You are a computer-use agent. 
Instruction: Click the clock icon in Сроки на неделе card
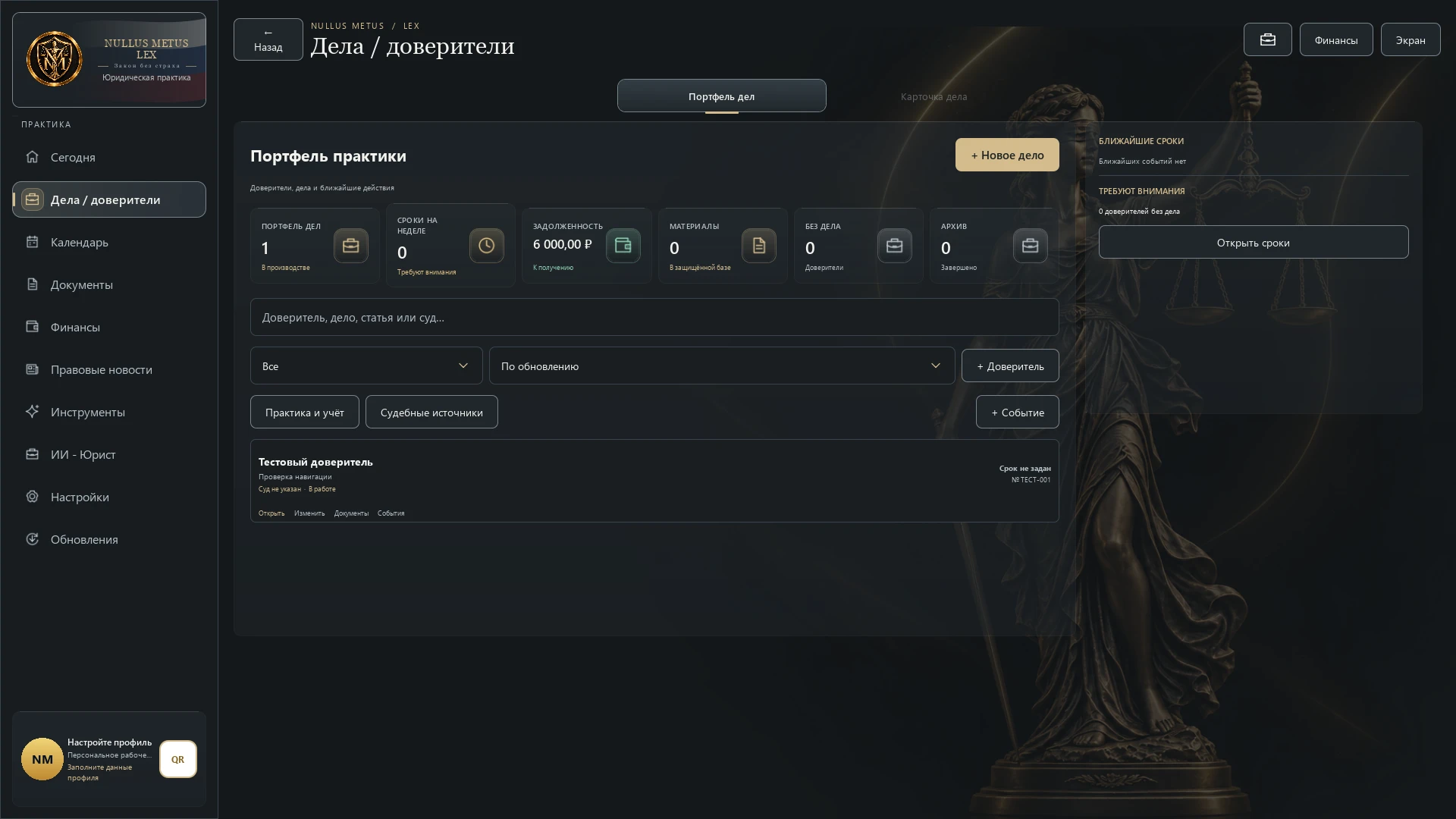[486, 246]
